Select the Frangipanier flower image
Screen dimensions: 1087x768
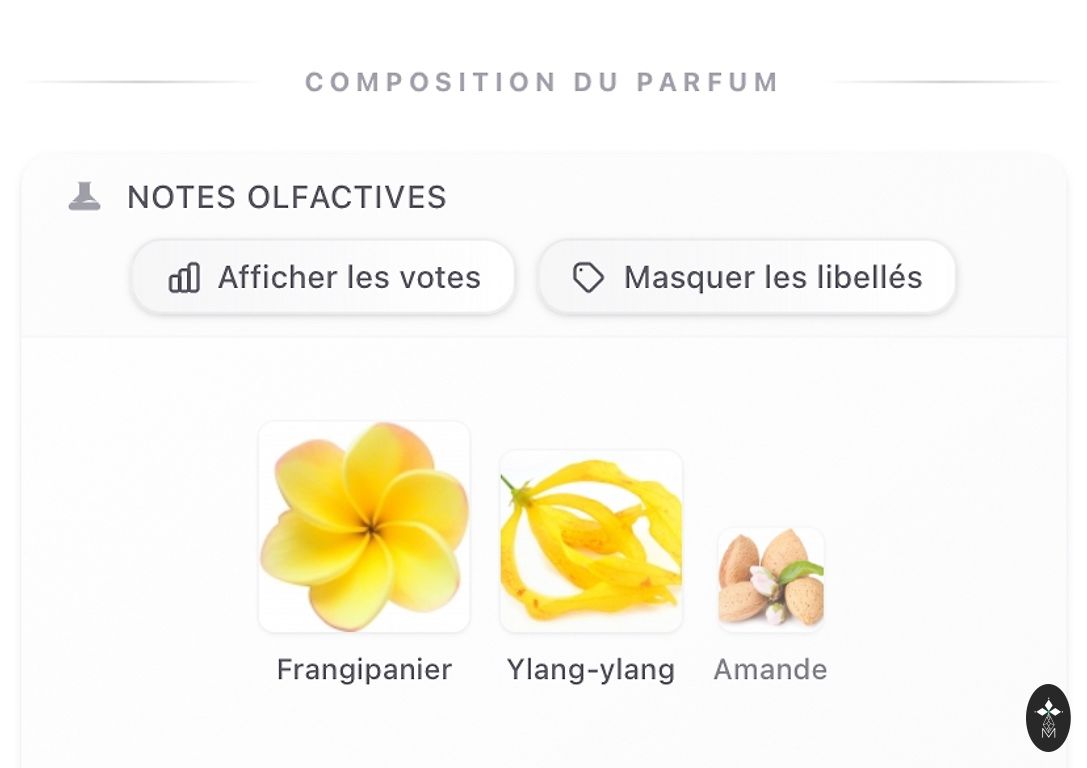[x=364, y=527]
